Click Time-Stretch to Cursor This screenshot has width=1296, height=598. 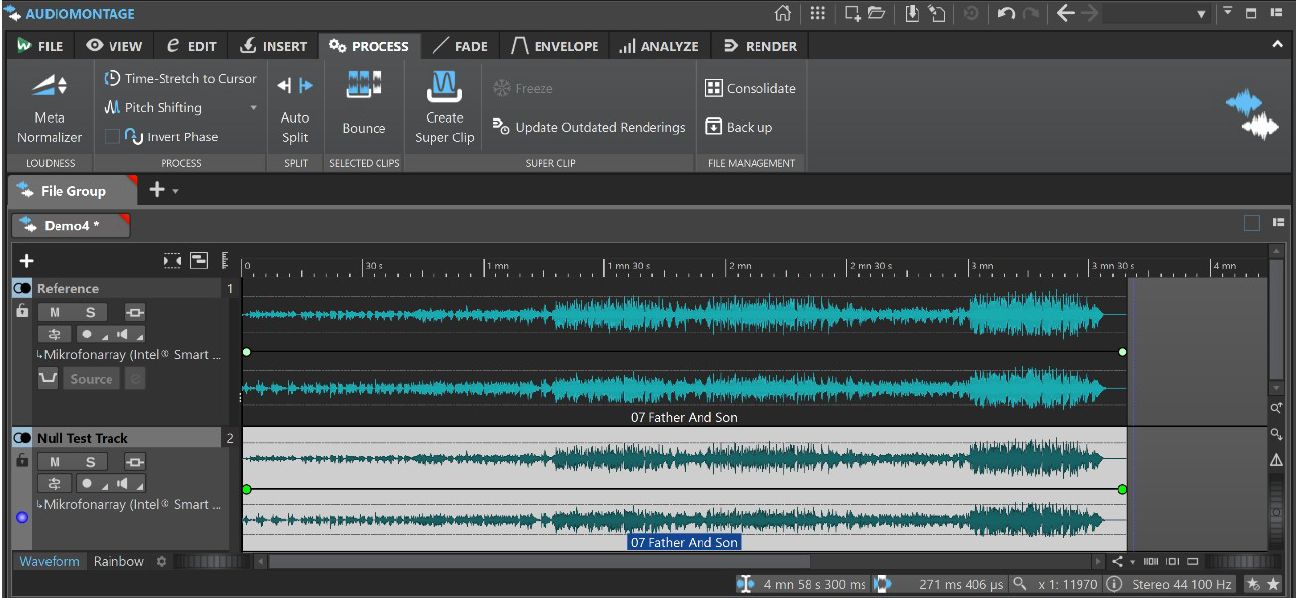[180, 78]
